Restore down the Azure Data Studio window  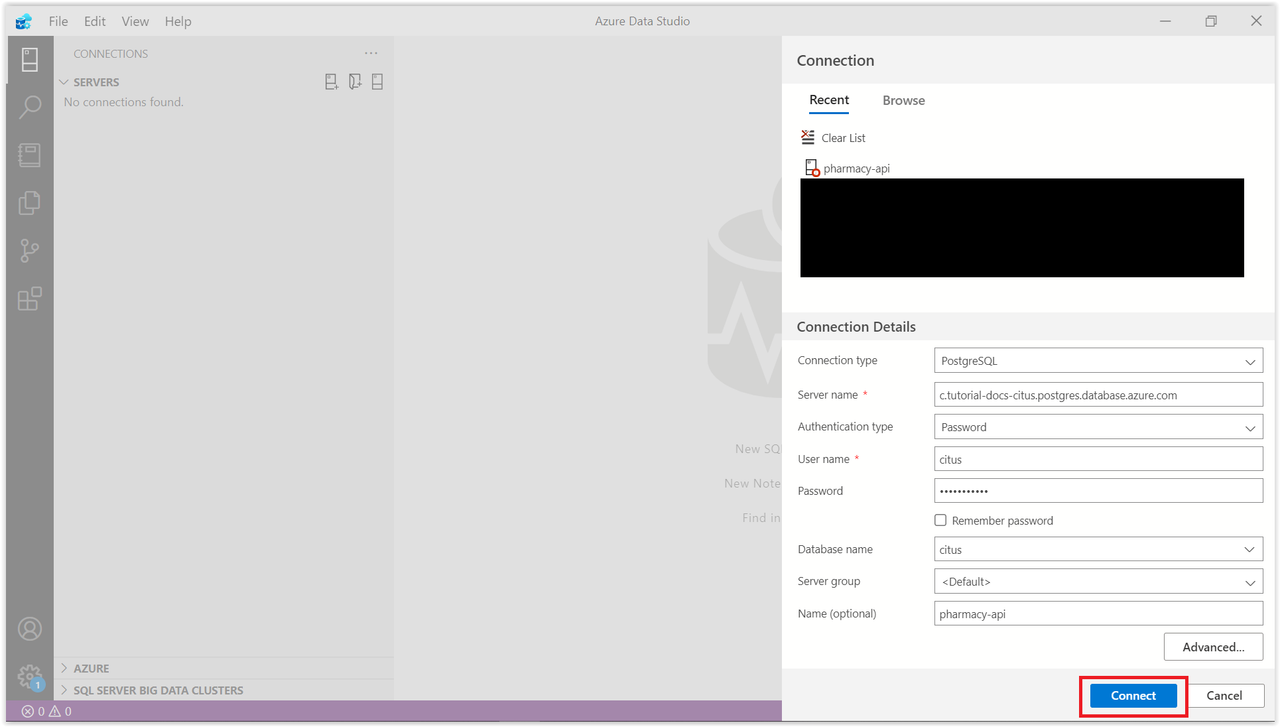(1211, 21)
